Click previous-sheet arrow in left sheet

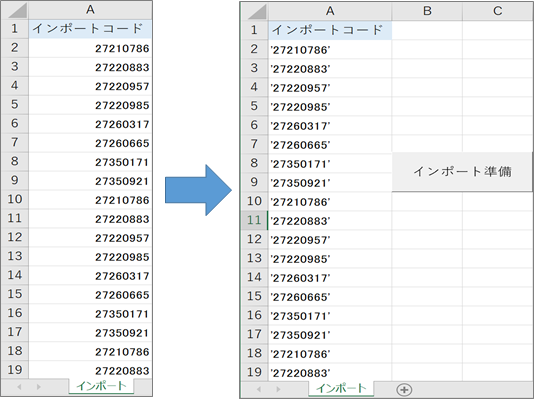(19, 387)
